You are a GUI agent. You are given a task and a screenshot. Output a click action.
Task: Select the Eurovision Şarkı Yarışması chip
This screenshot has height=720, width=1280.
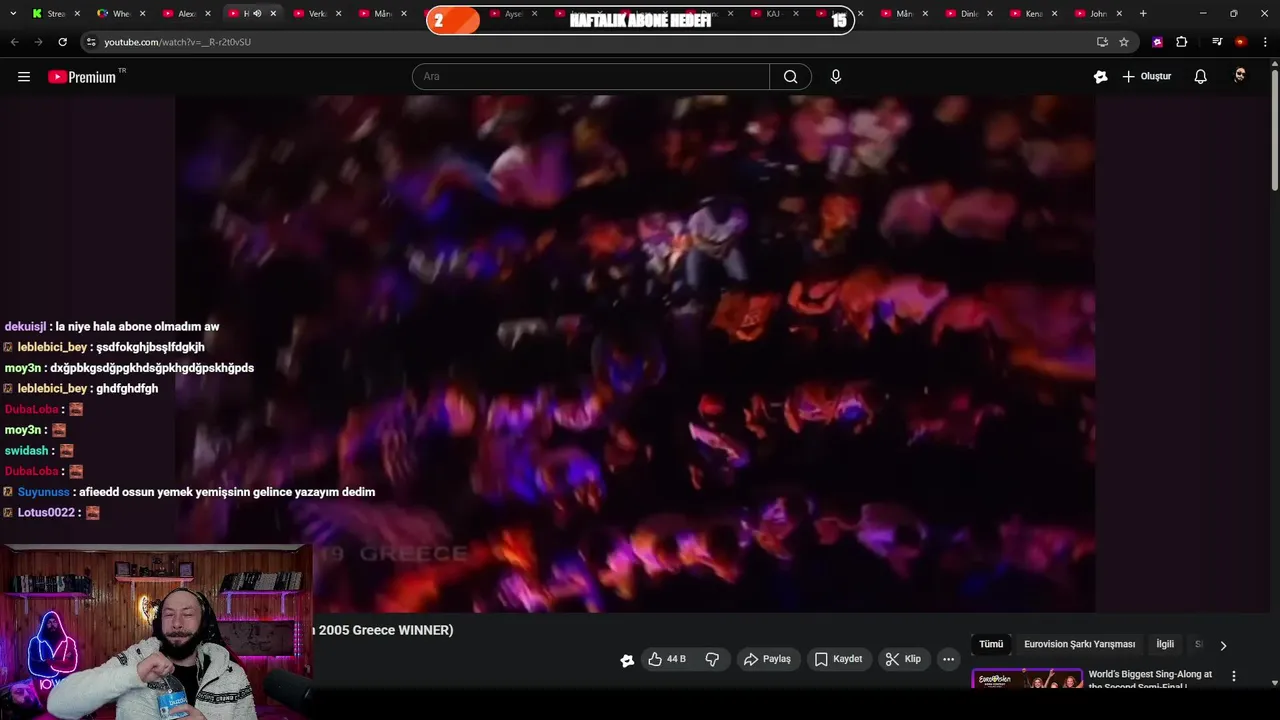[x=1080, y=645]
